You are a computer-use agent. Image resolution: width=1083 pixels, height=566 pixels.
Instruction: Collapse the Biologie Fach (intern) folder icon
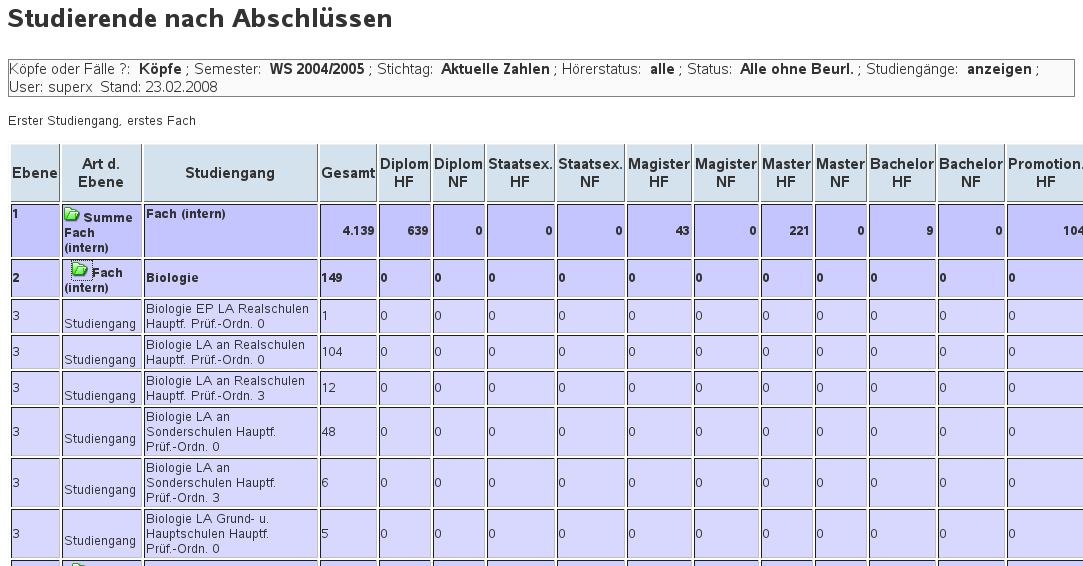(x=79, y=269)
